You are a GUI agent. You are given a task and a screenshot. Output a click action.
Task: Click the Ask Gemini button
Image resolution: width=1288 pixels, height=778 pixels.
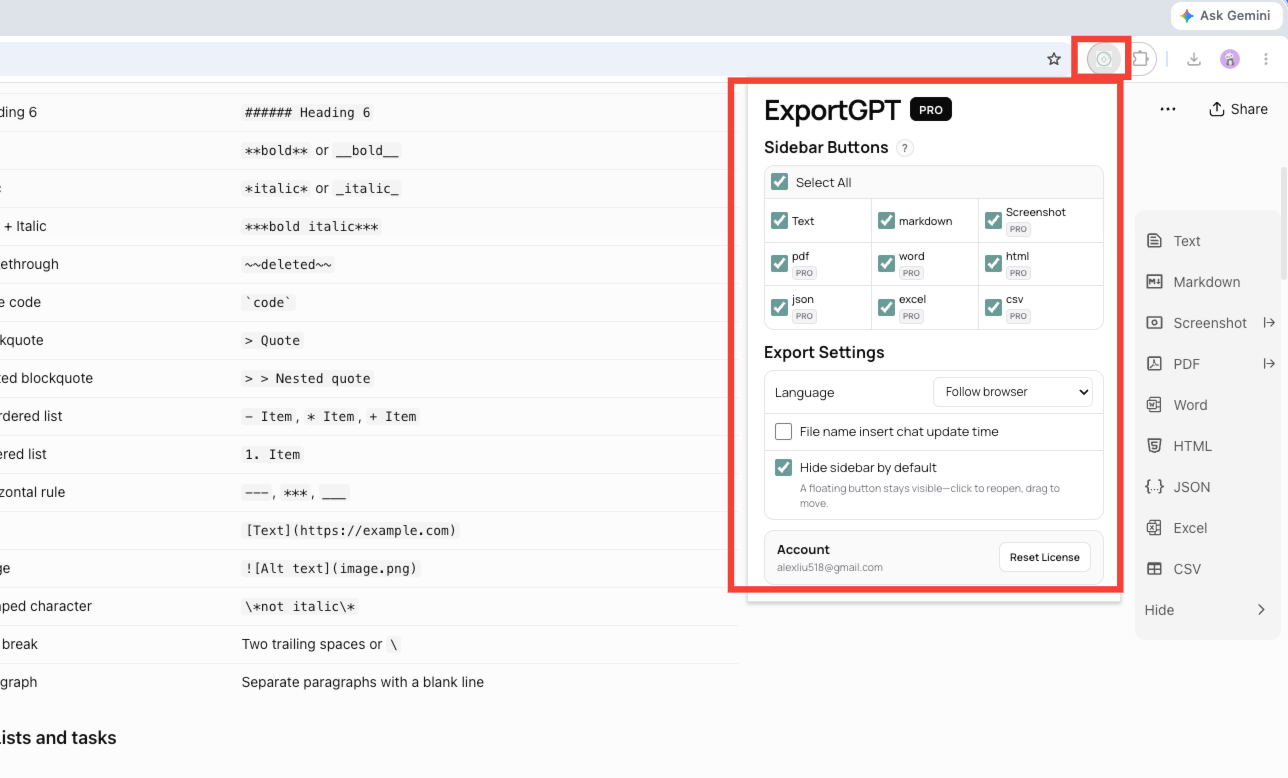pyautogui.click(x=1225, y=16)
